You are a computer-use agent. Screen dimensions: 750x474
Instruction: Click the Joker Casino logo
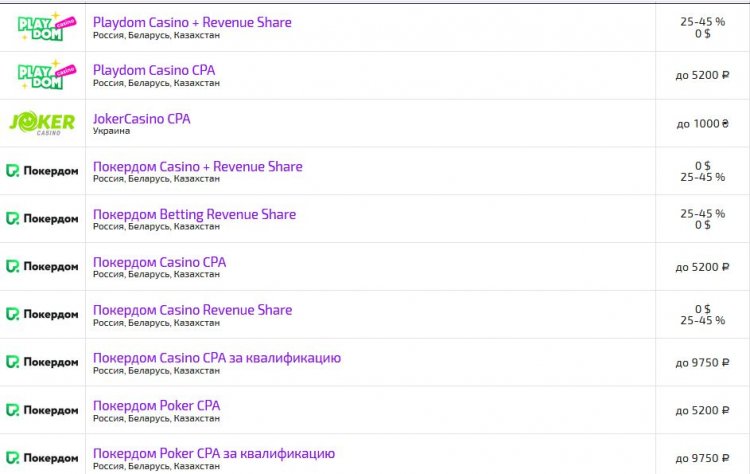pyautogui.click(x=42, y=123)
